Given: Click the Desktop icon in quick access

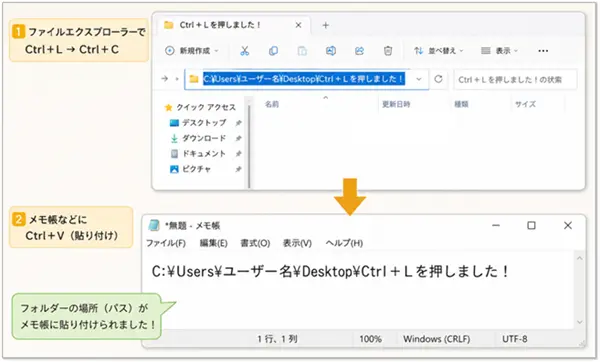Looking at the screenshot, I should pyautogui.click(x=174, y=123).
